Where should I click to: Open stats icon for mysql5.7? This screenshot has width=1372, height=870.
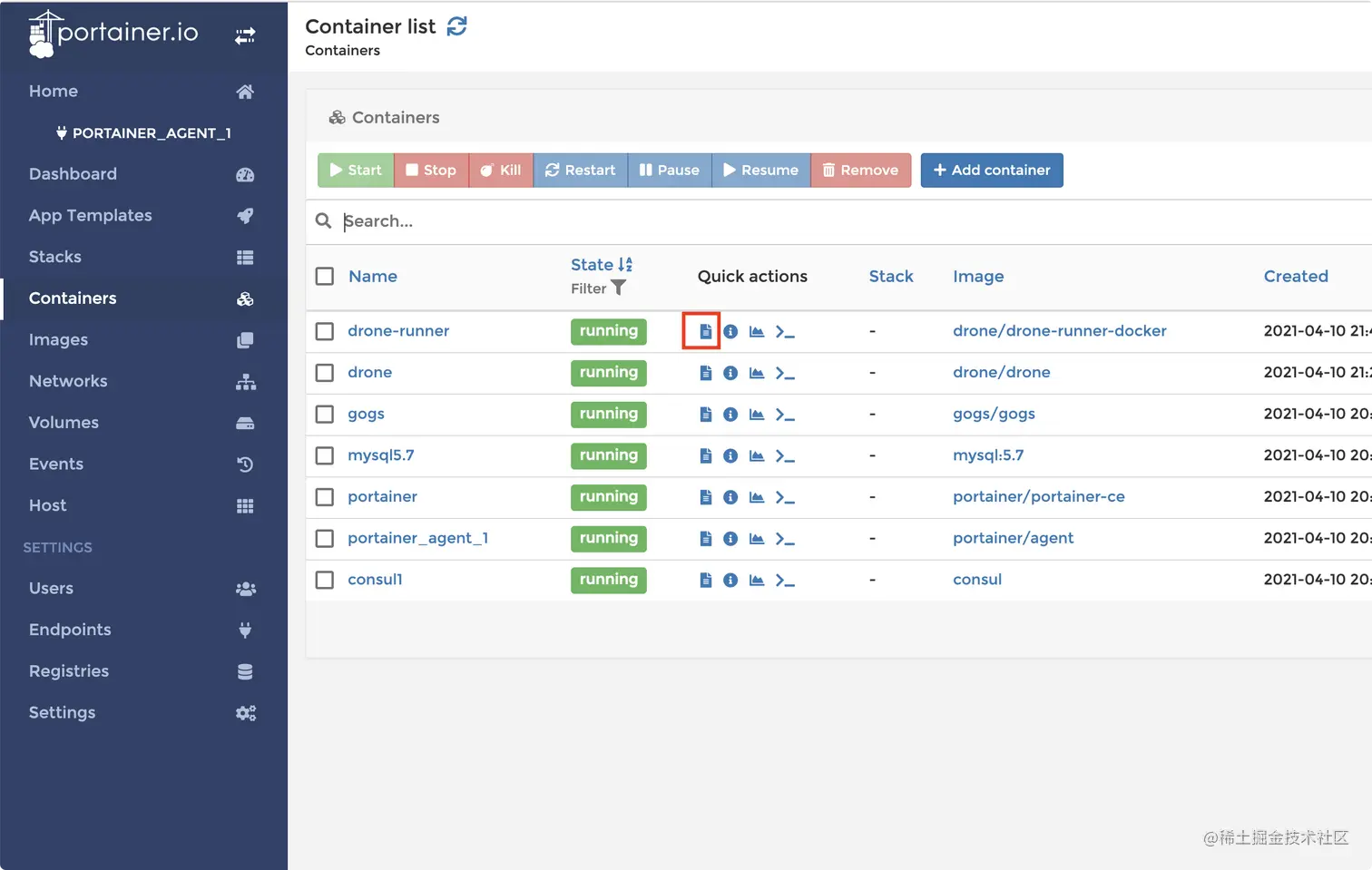click(757, 456)
